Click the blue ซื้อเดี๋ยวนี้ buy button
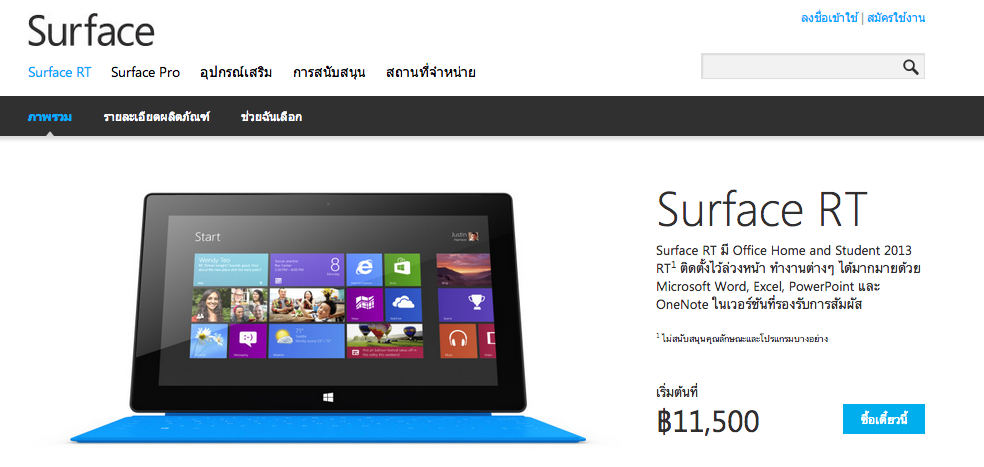Viewport: 984px width, 467px height. pyautogui.click(x=884, y=419)
